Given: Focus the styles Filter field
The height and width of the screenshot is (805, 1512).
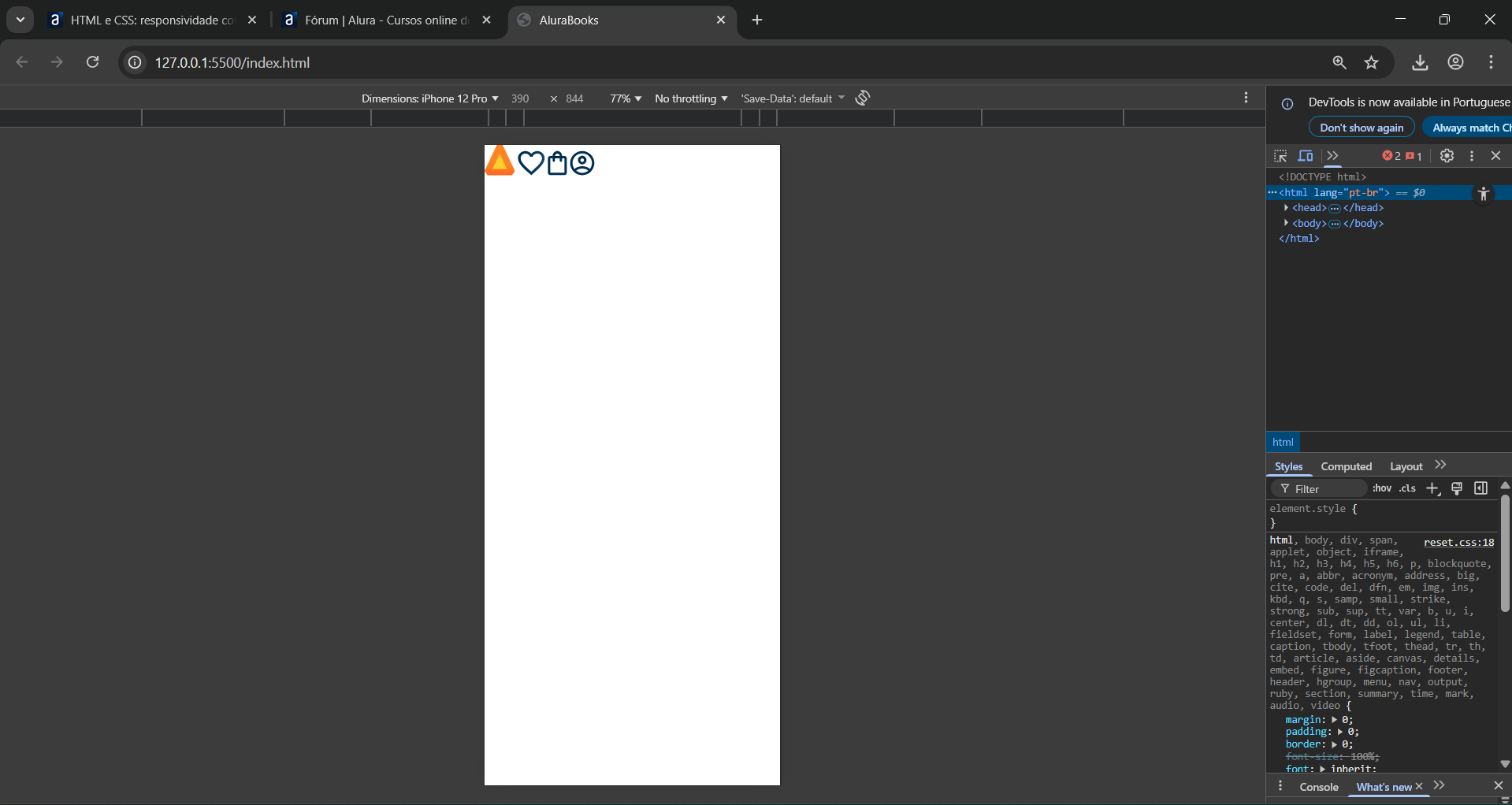Looking at the screenshot, I should point(1321,489).
